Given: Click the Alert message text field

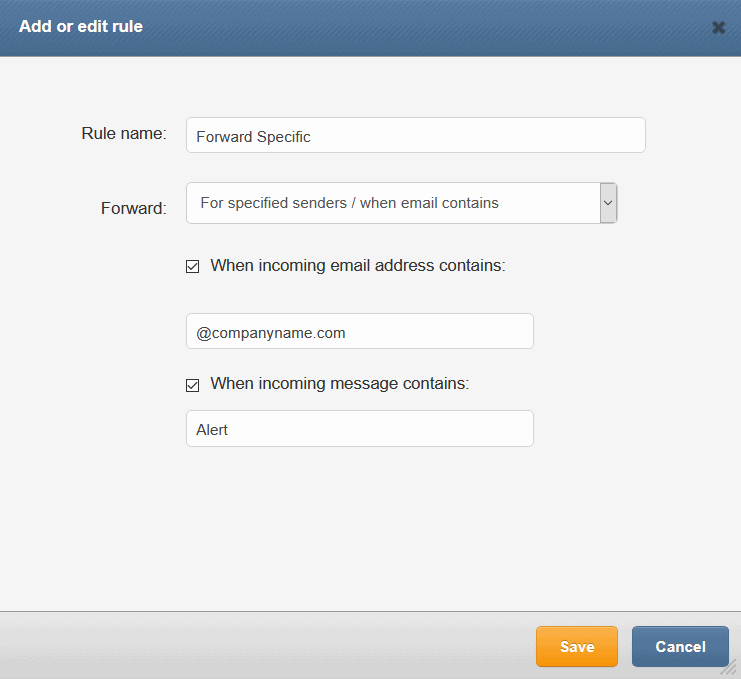Looking at the screenshot, I should [x=360, y=429].
